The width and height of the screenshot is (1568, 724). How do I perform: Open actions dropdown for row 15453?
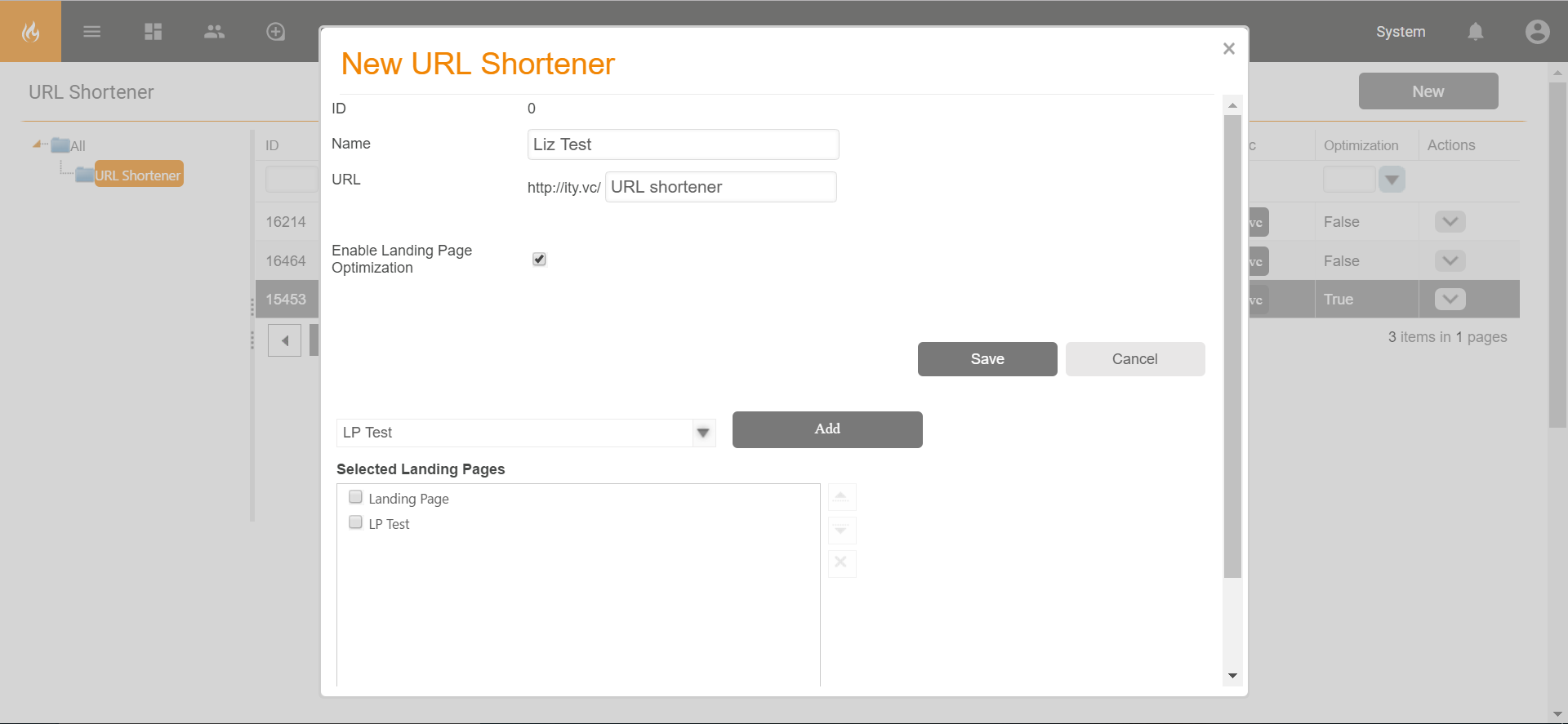pyautogui.click(x=1450, y=299)
